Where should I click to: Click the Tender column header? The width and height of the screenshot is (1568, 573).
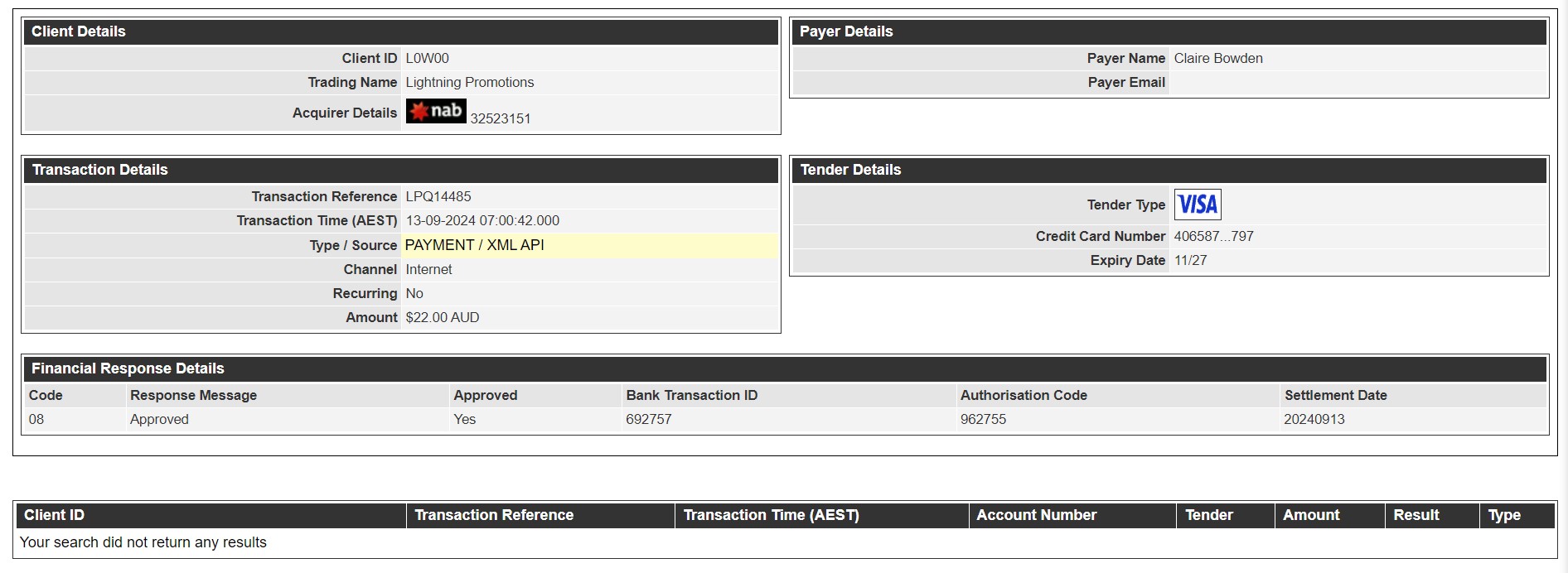point(1226,515)
